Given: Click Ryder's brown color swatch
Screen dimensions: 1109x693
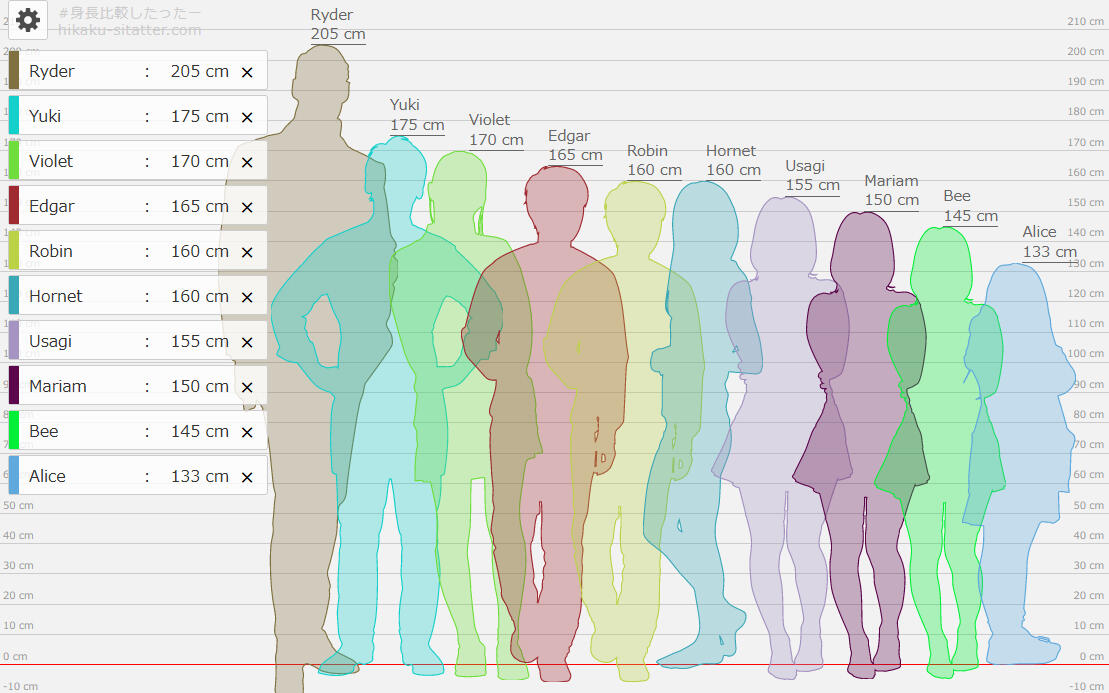Looking at the screenshot, I should (x=14, y=71).
